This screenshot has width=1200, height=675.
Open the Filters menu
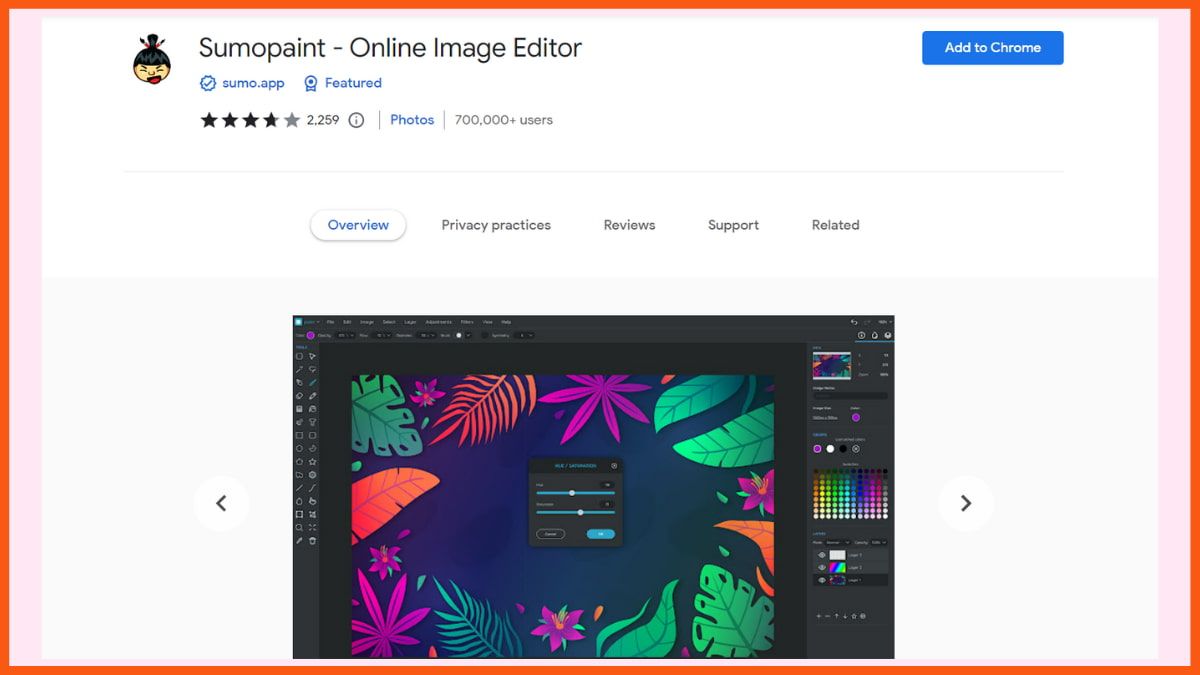(466, 322)
